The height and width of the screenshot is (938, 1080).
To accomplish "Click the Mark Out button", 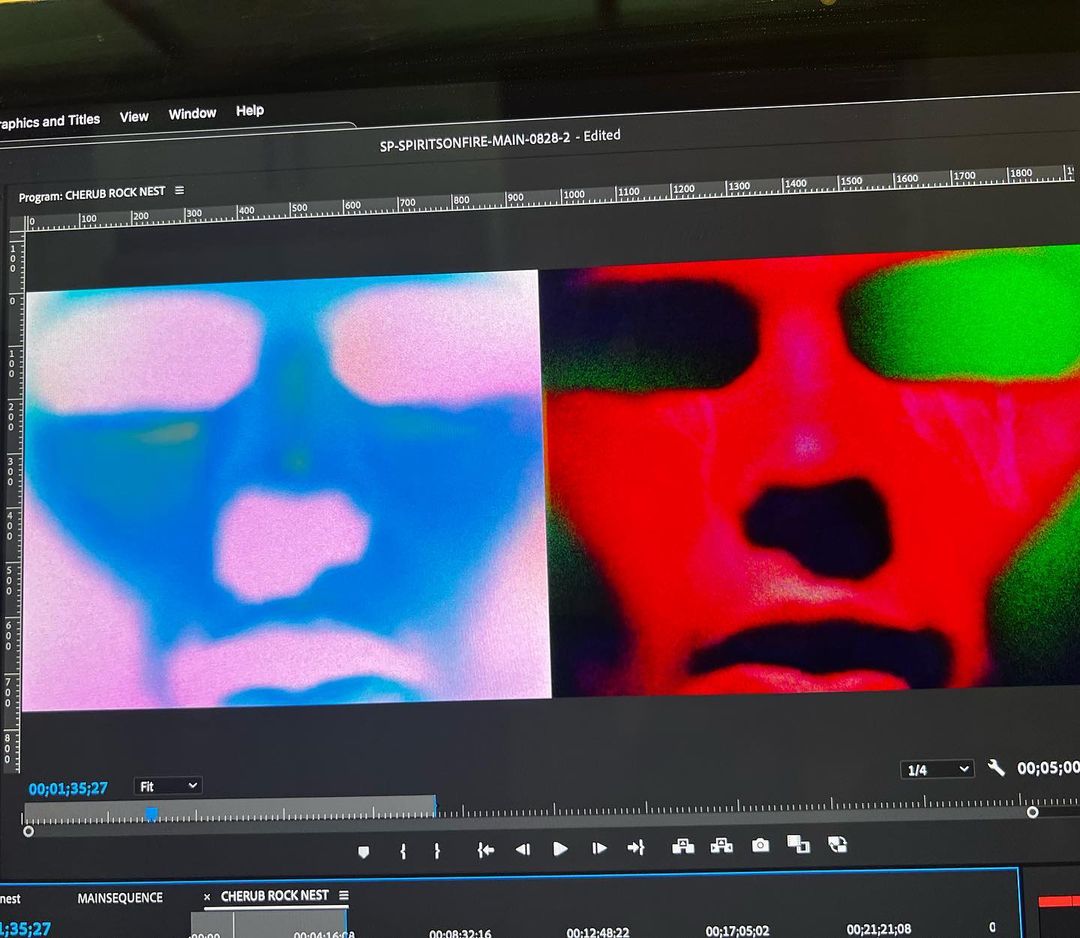I will 437,851.
